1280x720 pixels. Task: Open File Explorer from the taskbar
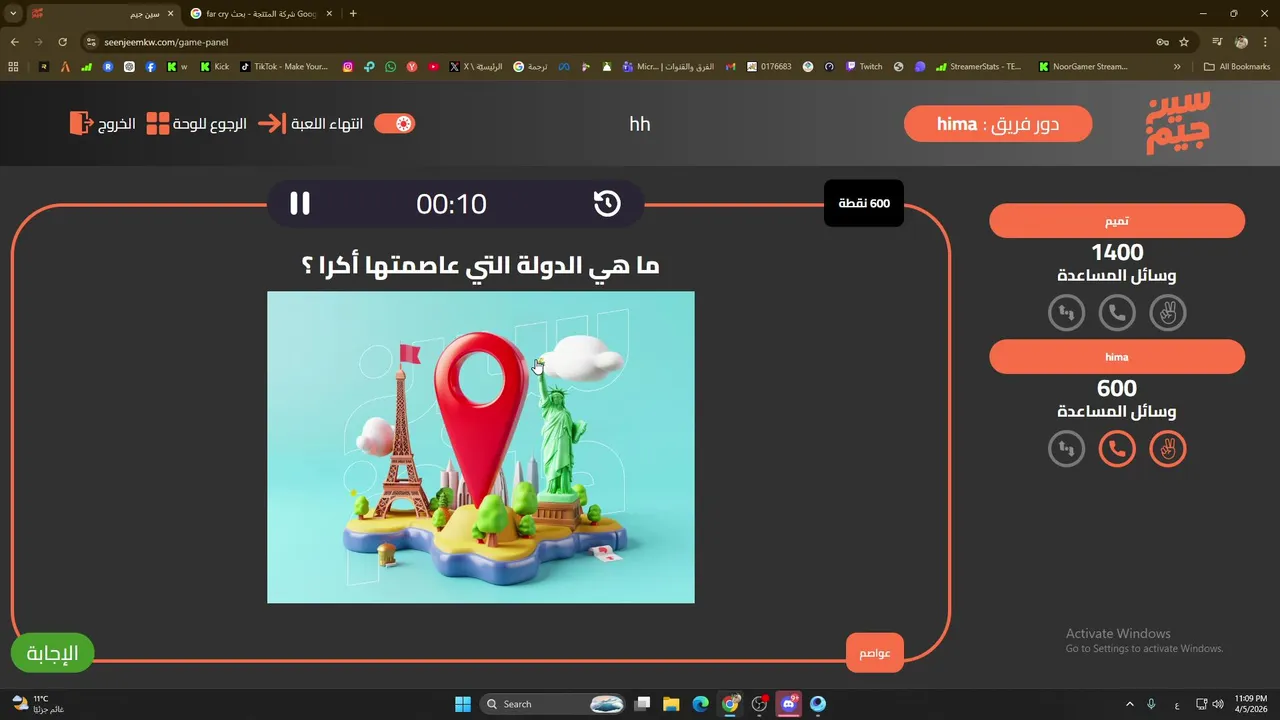pos(671,704)
